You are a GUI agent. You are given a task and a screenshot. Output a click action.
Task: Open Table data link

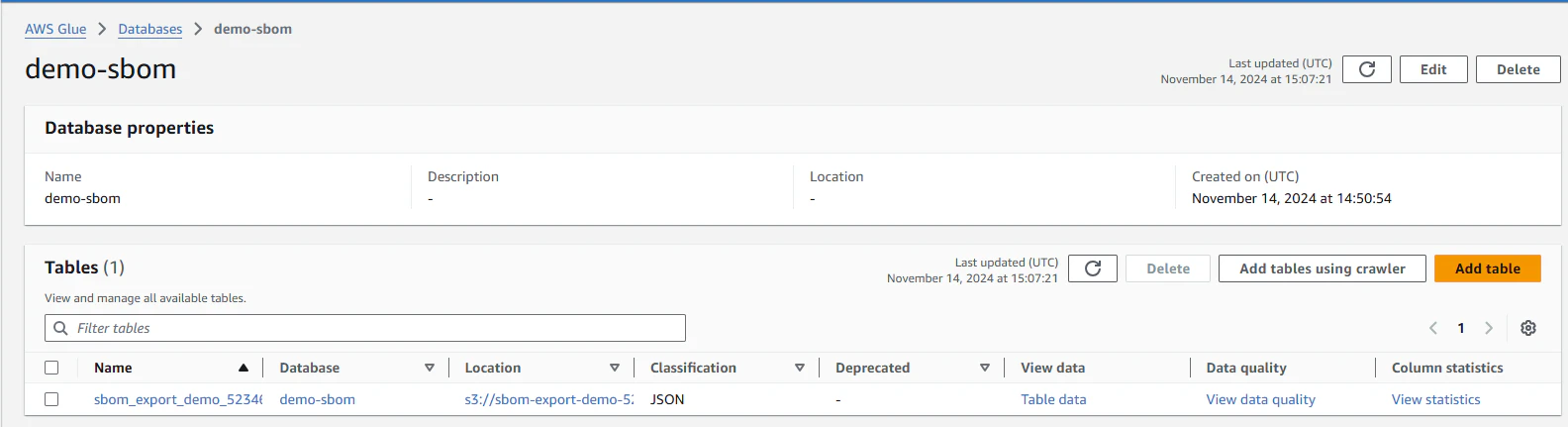tap(1053, 399)
